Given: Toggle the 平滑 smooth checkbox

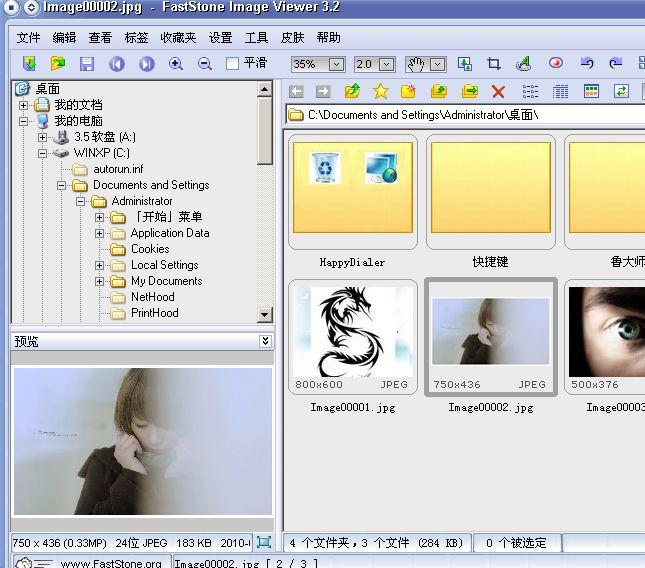Looking at the screenshot, I should click(232, 64).
